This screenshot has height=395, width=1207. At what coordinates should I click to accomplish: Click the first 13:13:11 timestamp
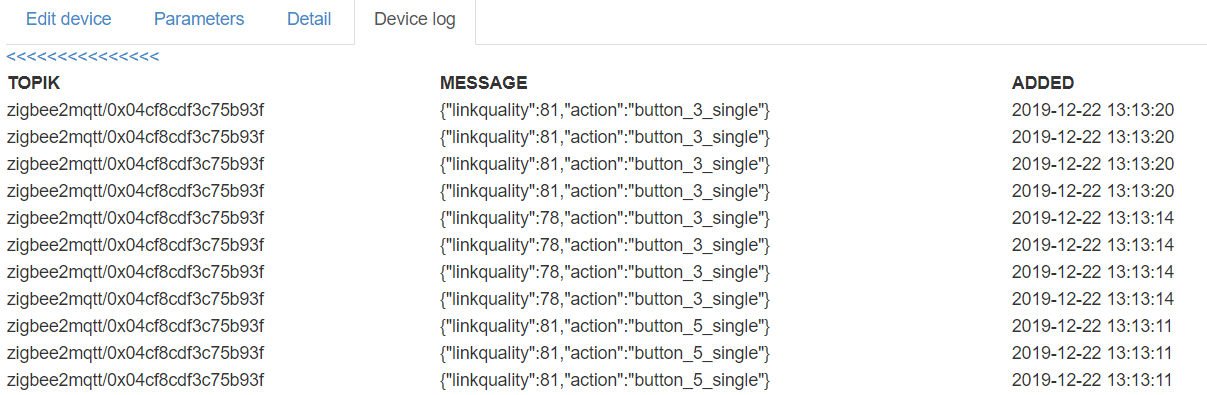(1093, 326)
